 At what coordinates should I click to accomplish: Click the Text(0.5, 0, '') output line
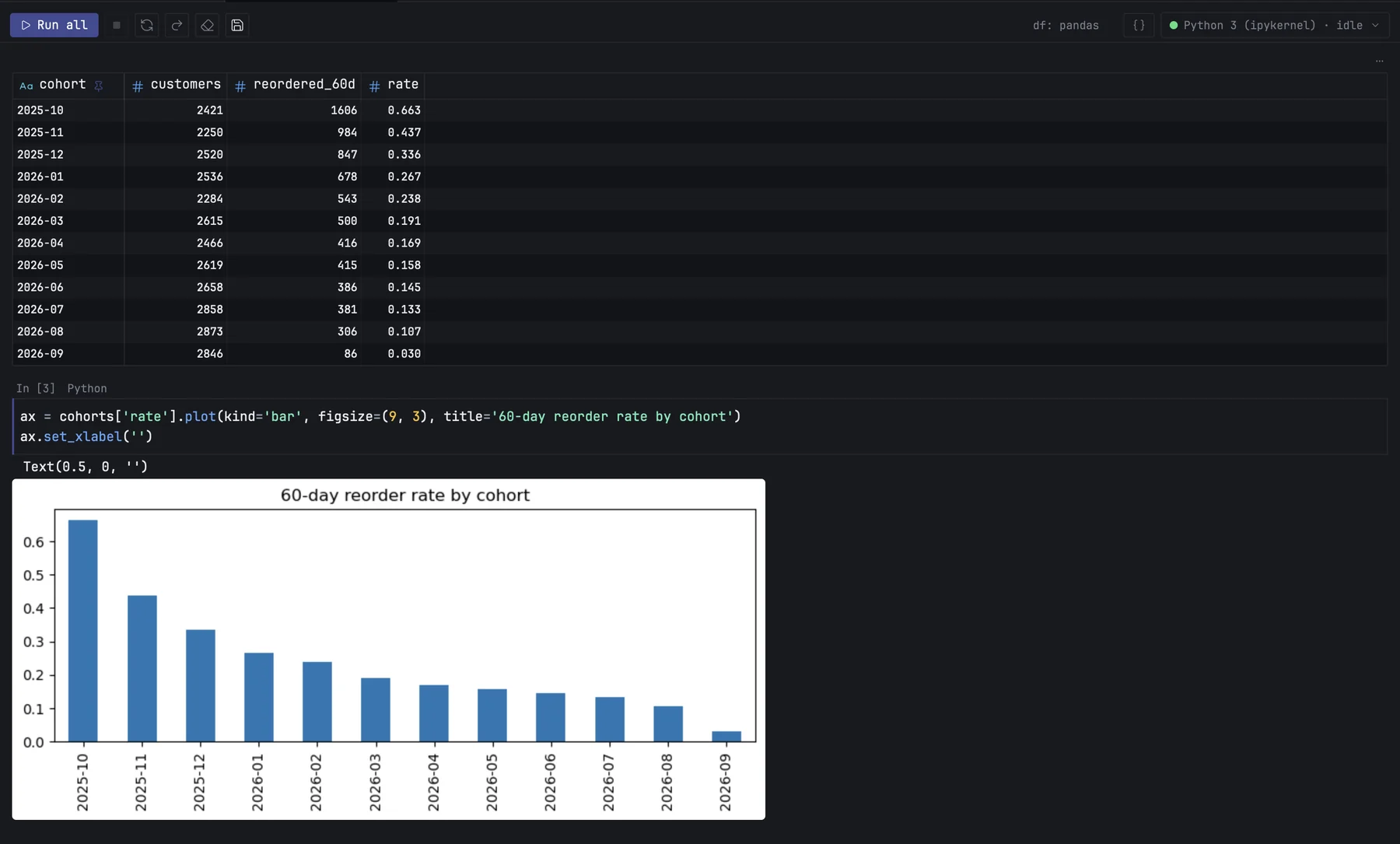[86, 467]
